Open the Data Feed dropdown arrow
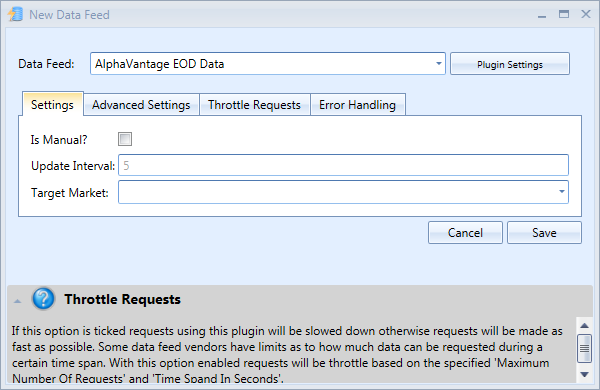This screenshot has height=390, width=600. (439, 64)
